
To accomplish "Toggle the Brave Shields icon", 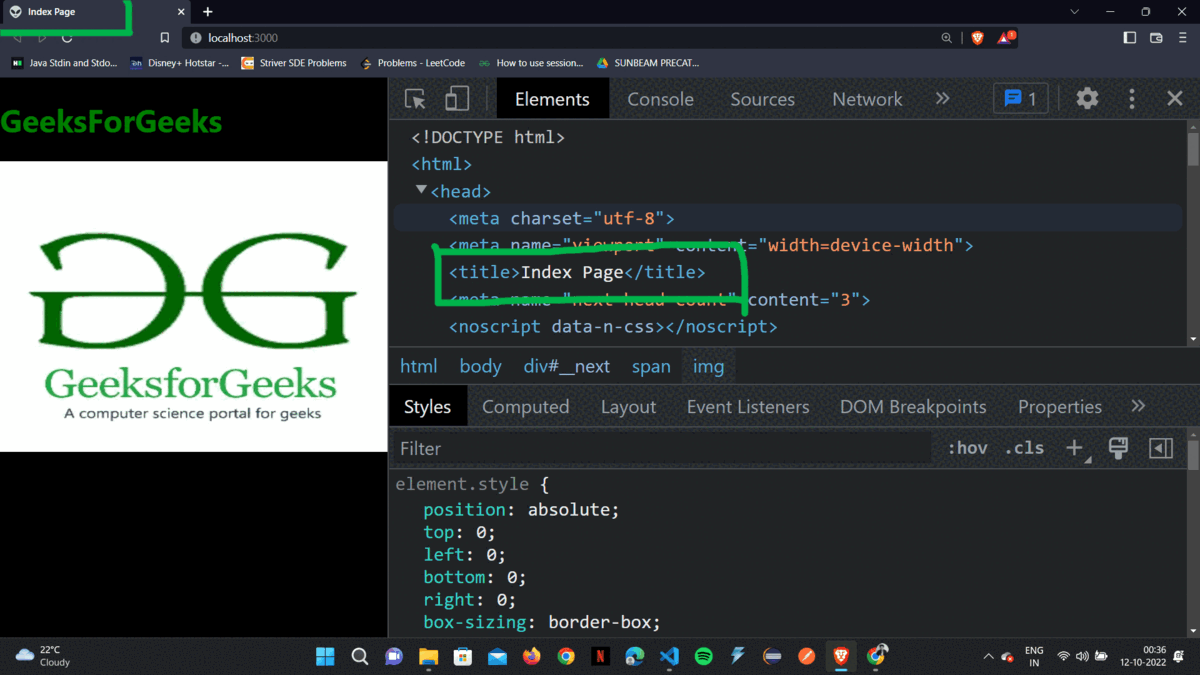I will click(x=975, y=37).
